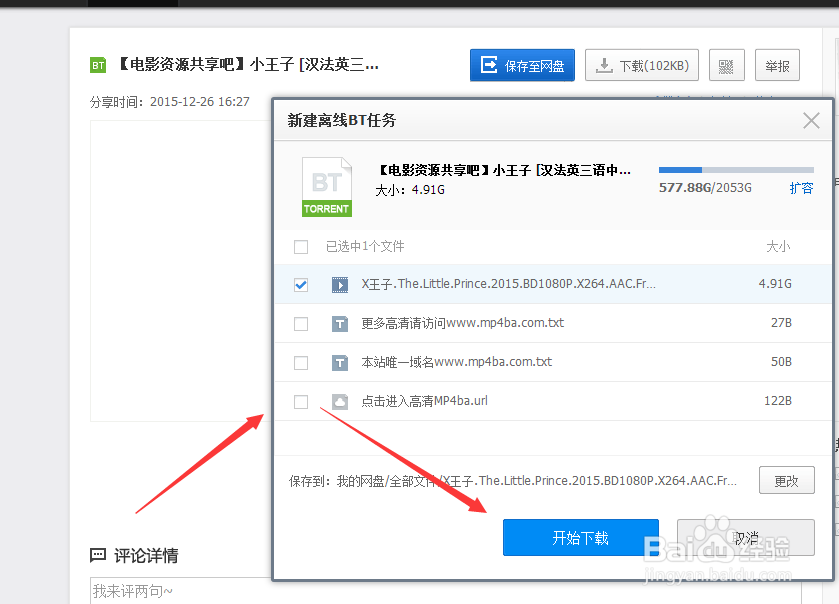Screen dimensions: 839x604
Task: Uncheck the X王子 video file
Action: pyautogui.click(x=301, y=284)
